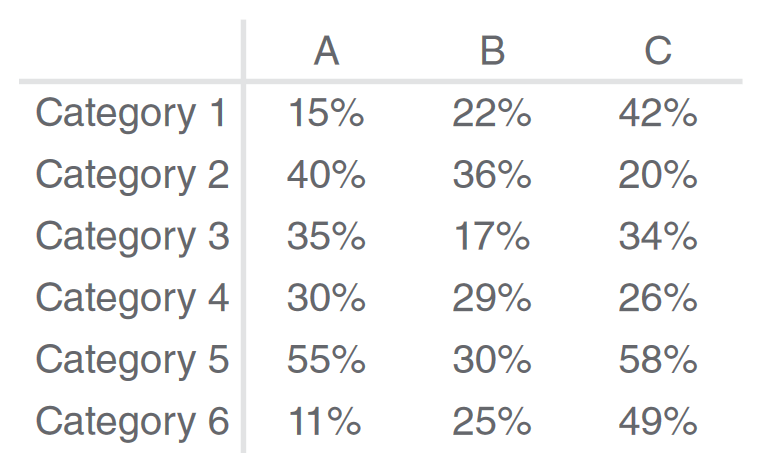Select the 40% cell in Category 2

326,176
